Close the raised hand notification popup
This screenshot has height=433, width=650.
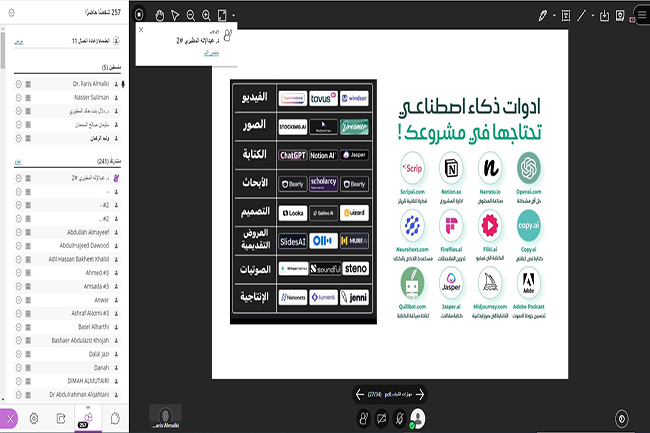[141, 30]
